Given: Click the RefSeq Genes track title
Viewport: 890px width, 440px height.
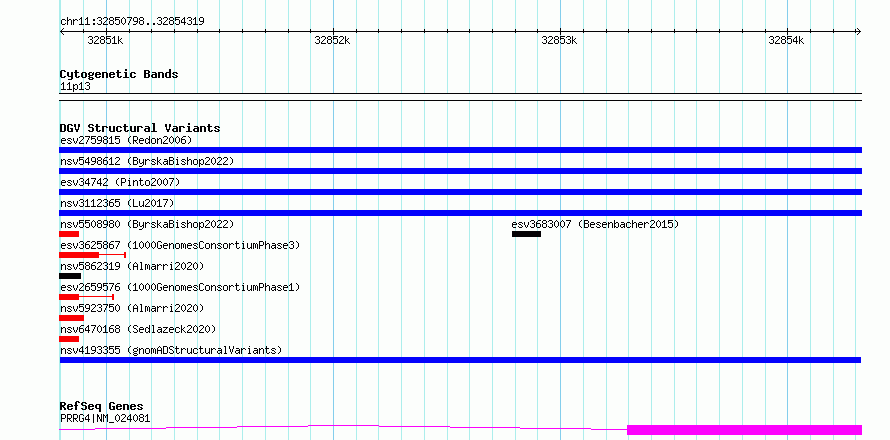Looking at the screenshot, I should coord(101,406).
